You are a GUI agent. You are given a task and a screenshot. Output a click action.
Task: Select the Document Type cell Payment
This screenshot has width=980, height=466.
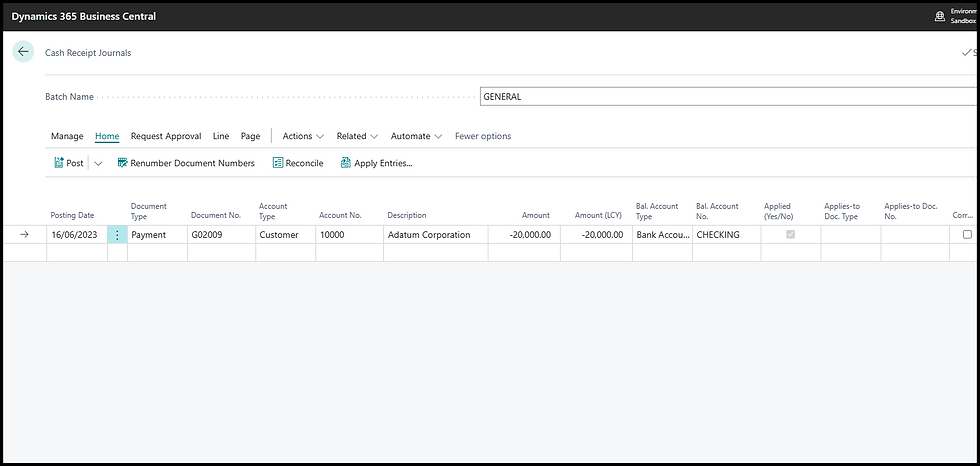(x=158, y=235)
